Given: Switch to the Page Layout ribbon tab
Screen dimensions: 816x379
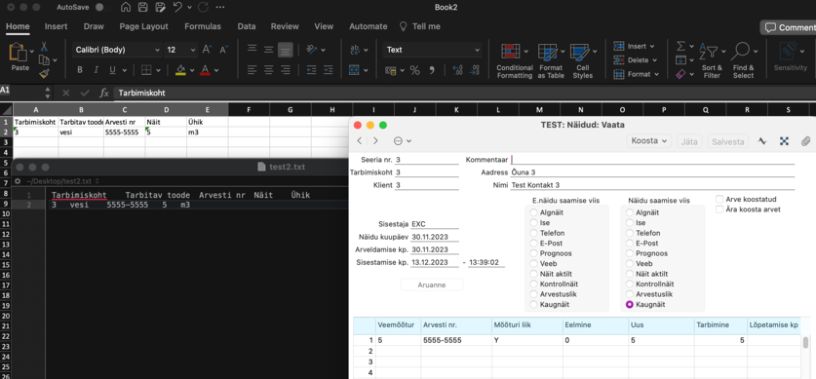Looking at the screenshot, I should [x=144, y=27].
